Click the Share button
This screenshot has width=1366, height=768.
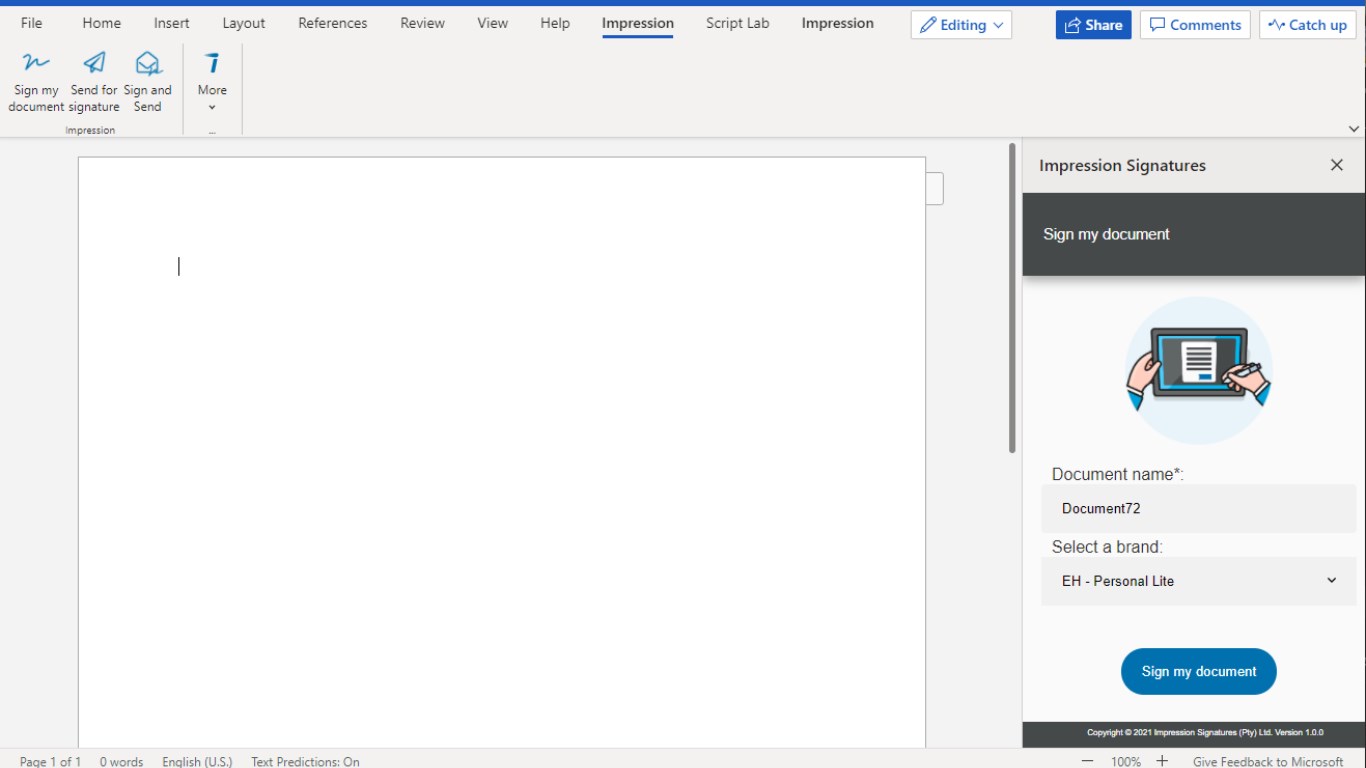pyautogui.click(x=1093, y=25)
